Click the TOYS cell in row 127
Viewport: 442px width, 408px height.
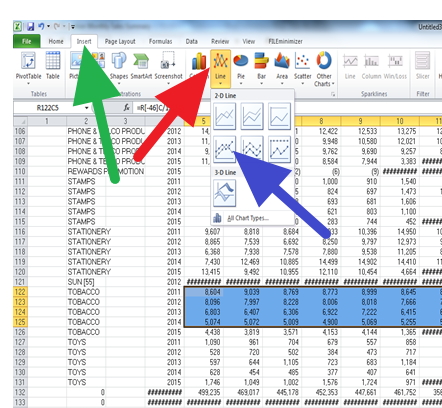[86, 342]
